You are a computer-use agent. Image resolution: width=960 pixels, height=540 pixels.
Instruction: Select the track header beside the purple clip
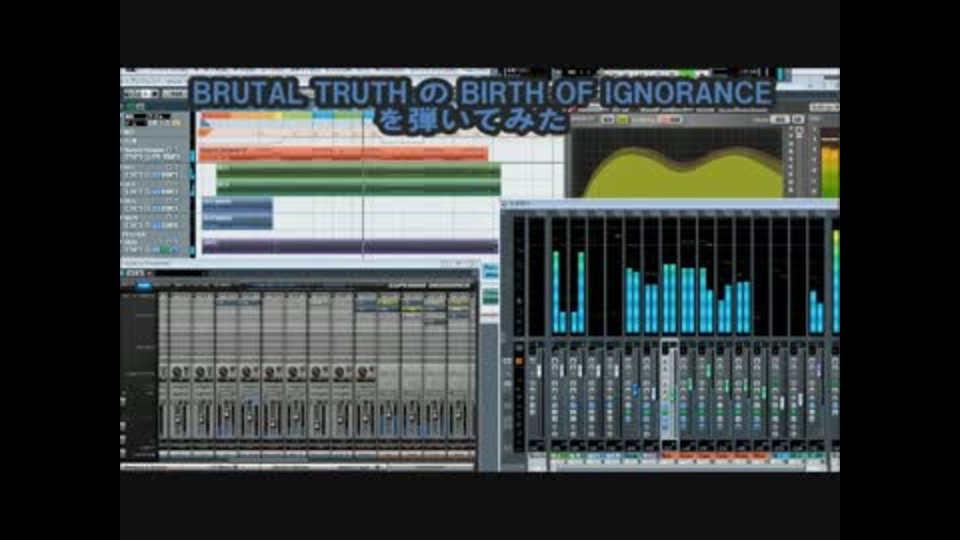[157, 246]
